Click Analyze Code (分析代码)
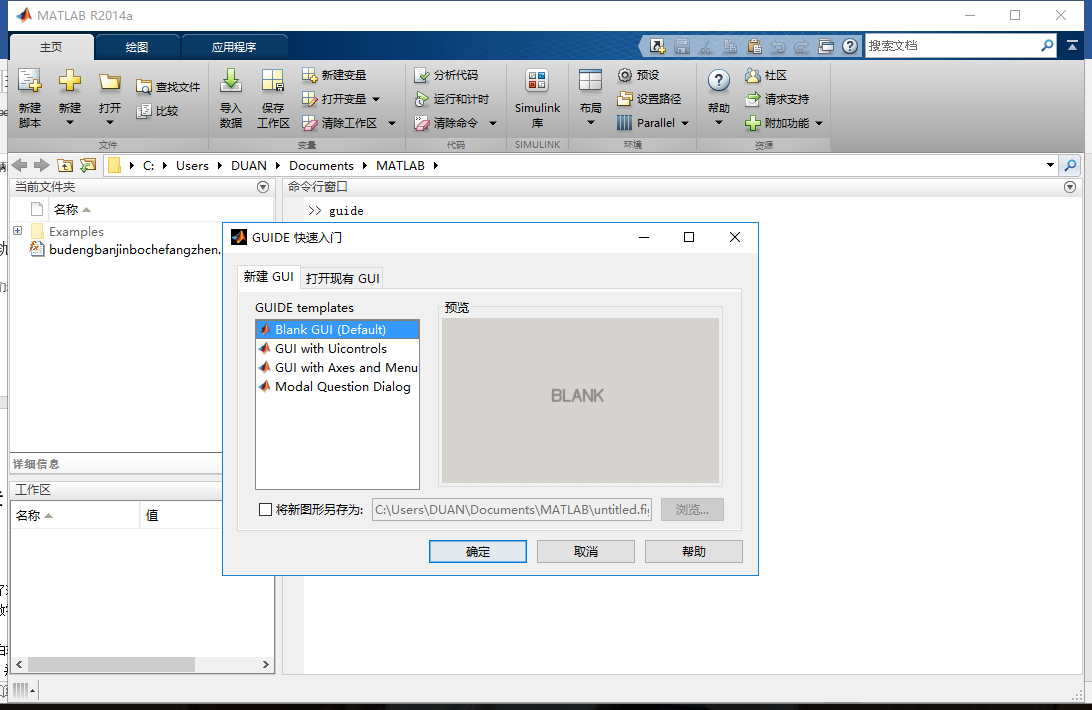 tap(446, 75)
